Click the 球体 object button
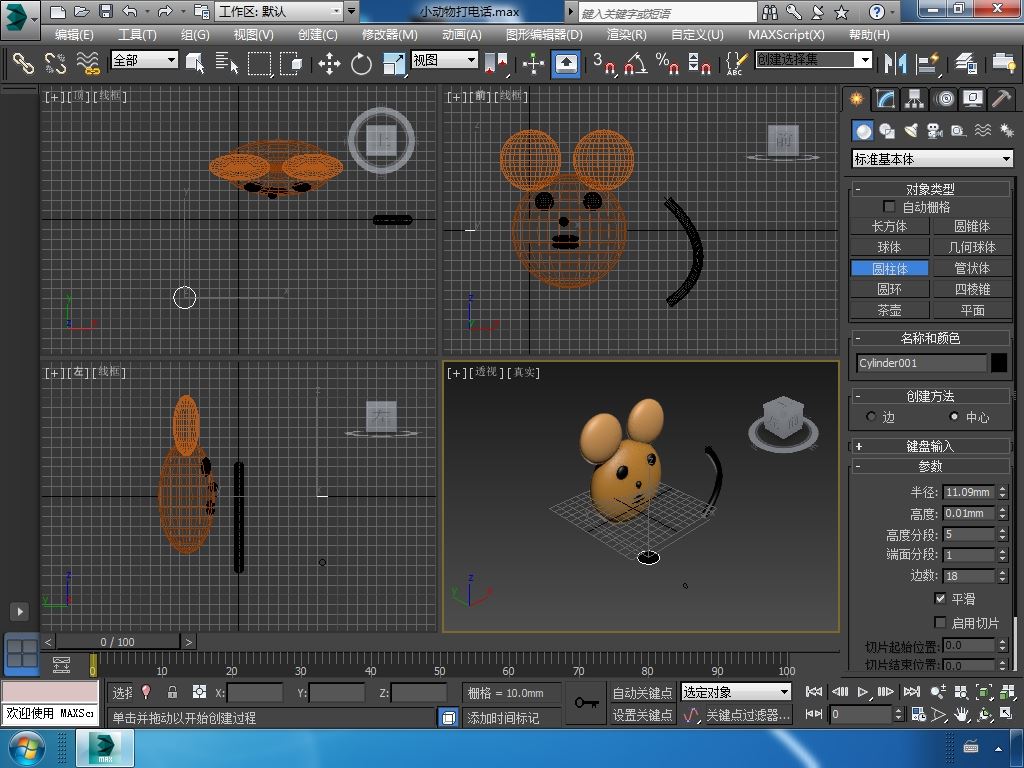The height and width of the screenshot is (768, 1024). (889, 247)
